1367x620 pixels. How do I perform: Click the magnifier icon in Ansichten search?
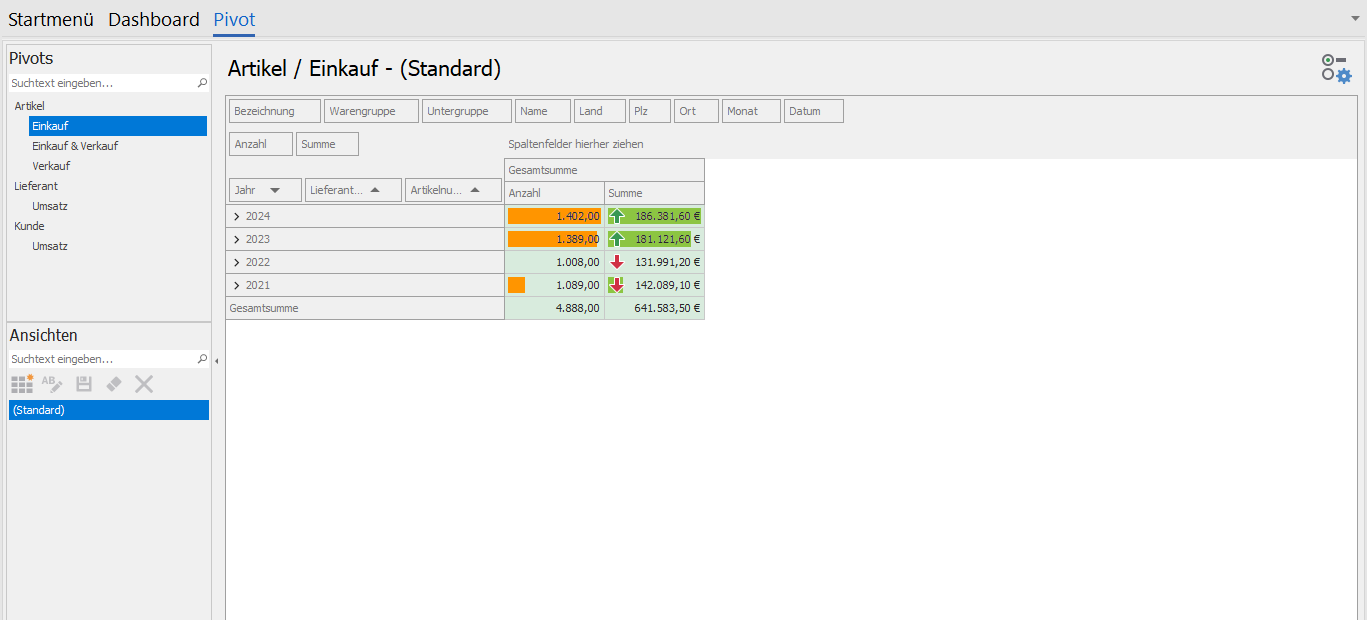(x=202, y=358)
